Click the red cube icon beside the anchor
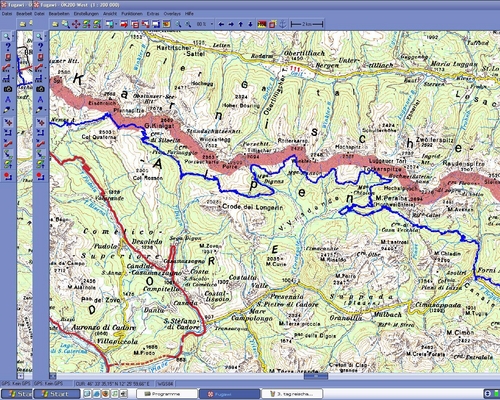500x400 pixels. (x=272, y=24)
